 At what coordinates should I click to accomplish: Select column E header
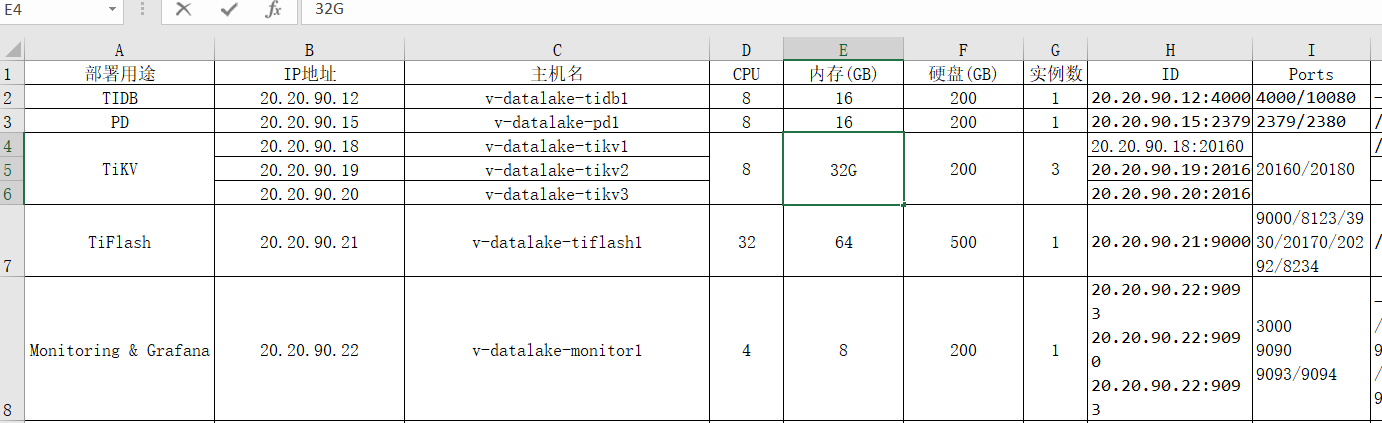[843, 50]
